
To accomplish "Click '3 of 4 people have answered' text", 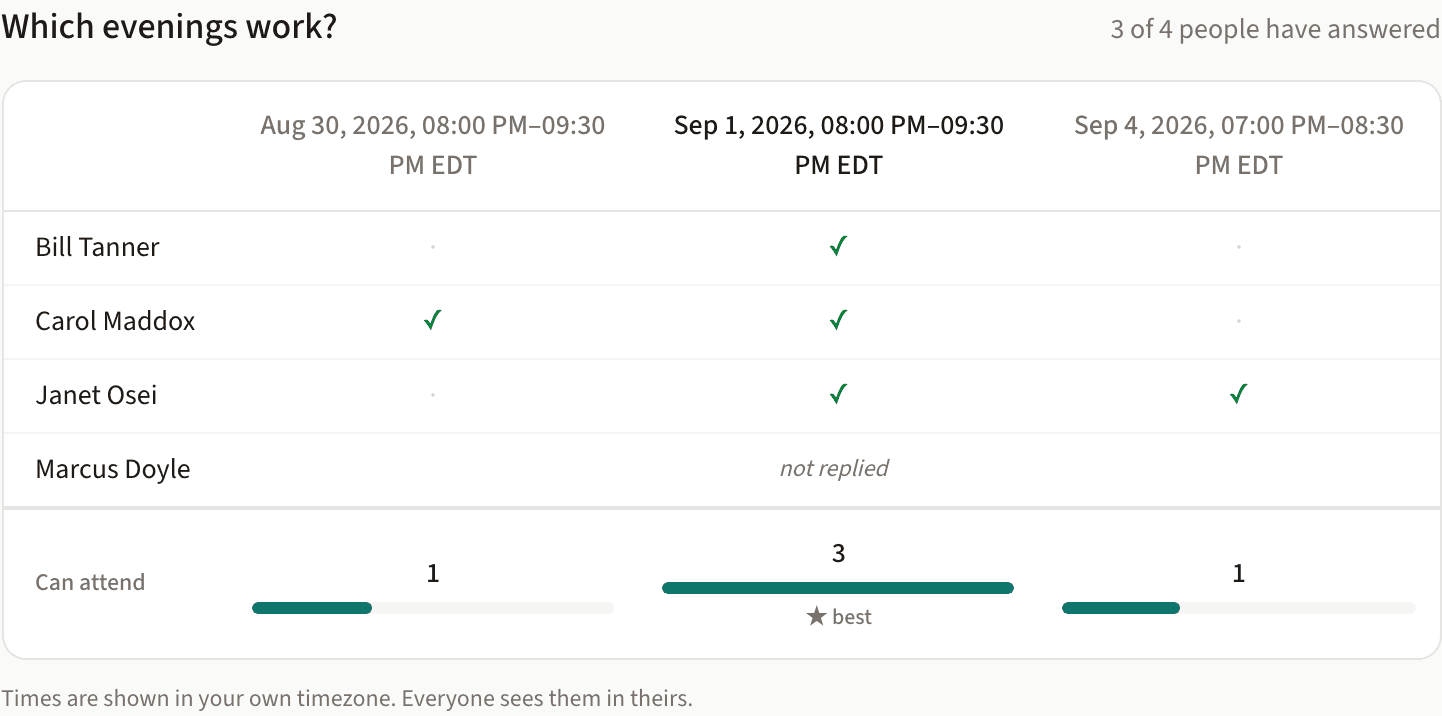I will [x=1275, y=29].
